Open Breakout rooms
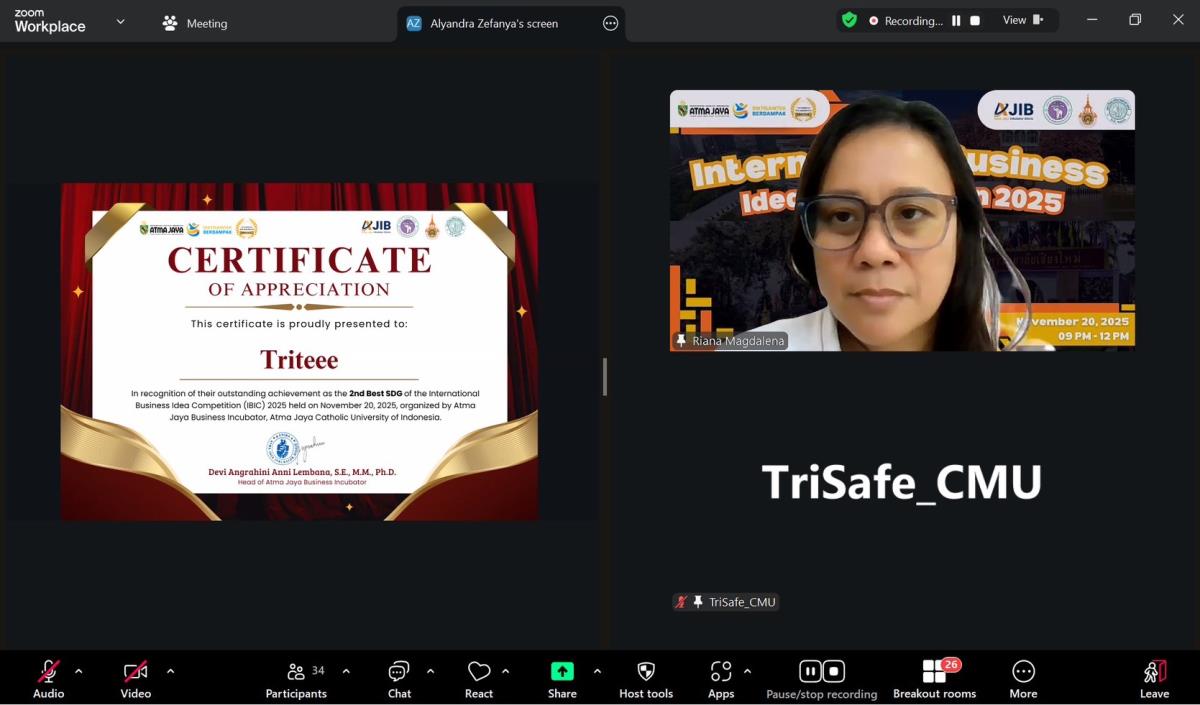This screenshot has width=1200, height=705. pos(934,678)
